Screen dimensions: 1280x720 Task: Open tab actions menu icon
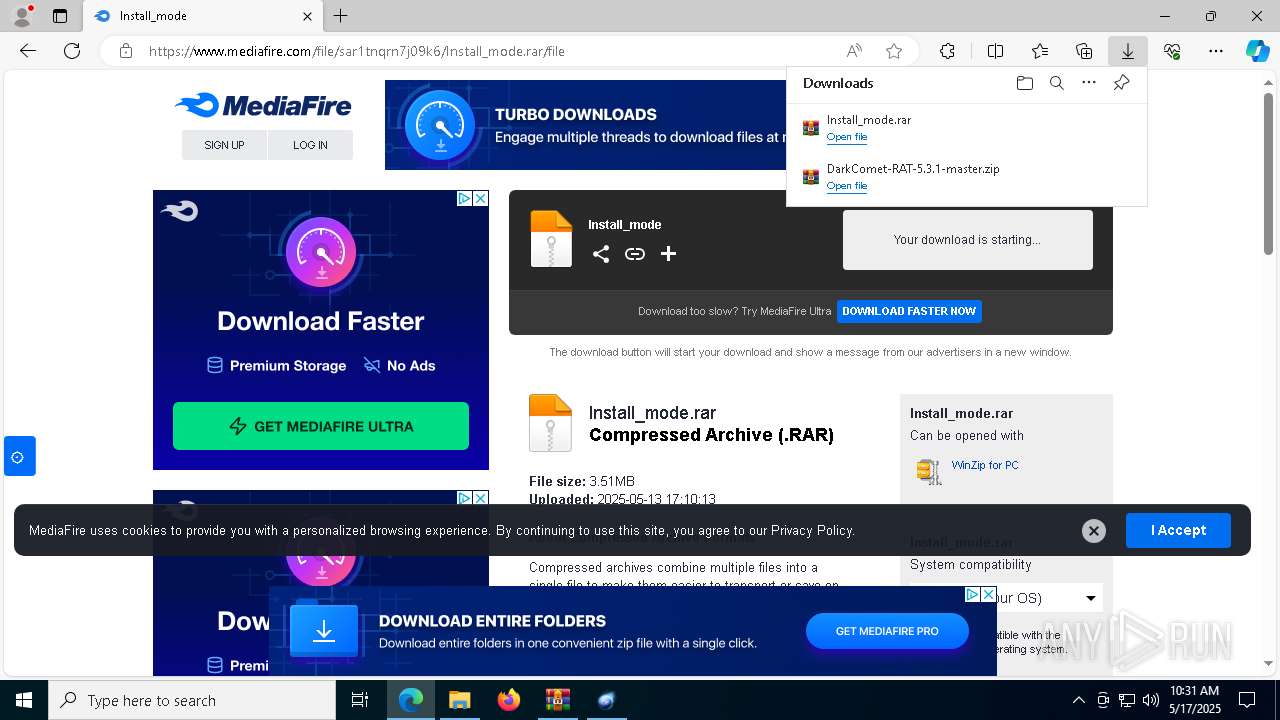click(60, 16)
